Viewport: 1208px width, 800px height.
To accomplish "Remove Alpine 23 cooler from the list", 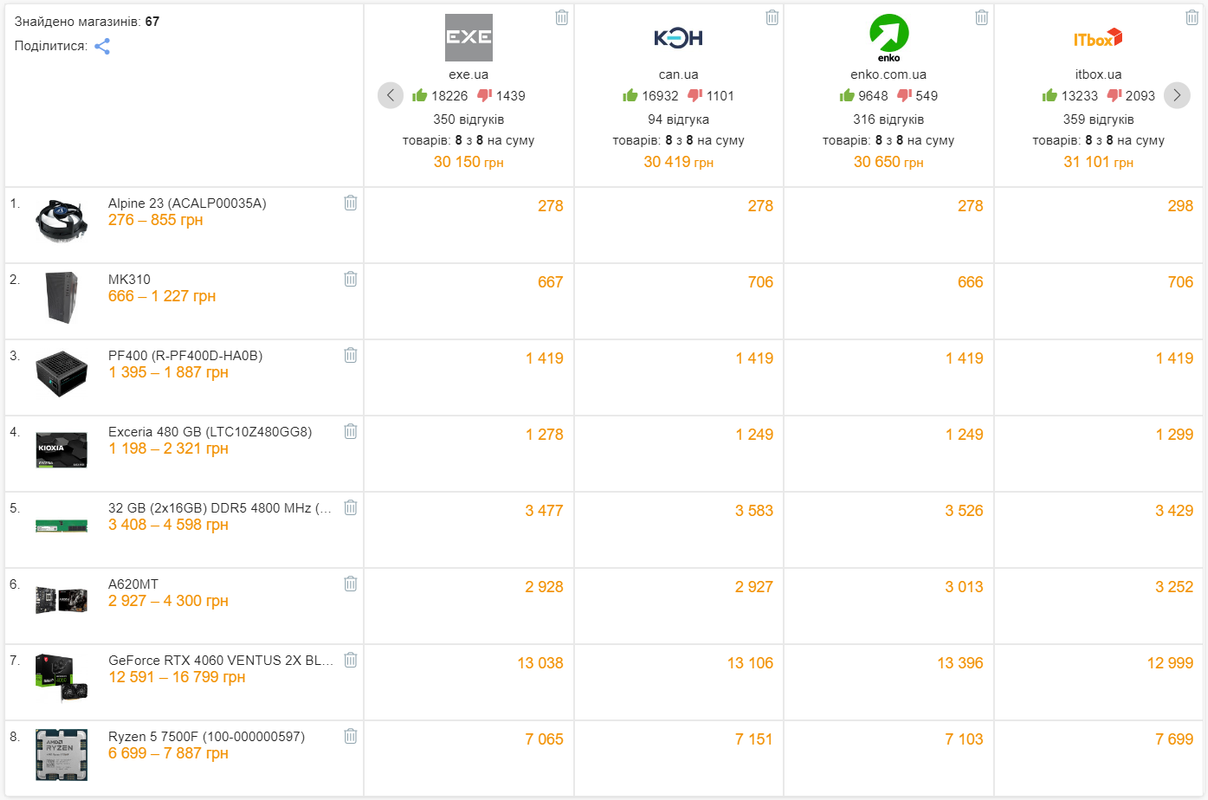I will (351, 203).
